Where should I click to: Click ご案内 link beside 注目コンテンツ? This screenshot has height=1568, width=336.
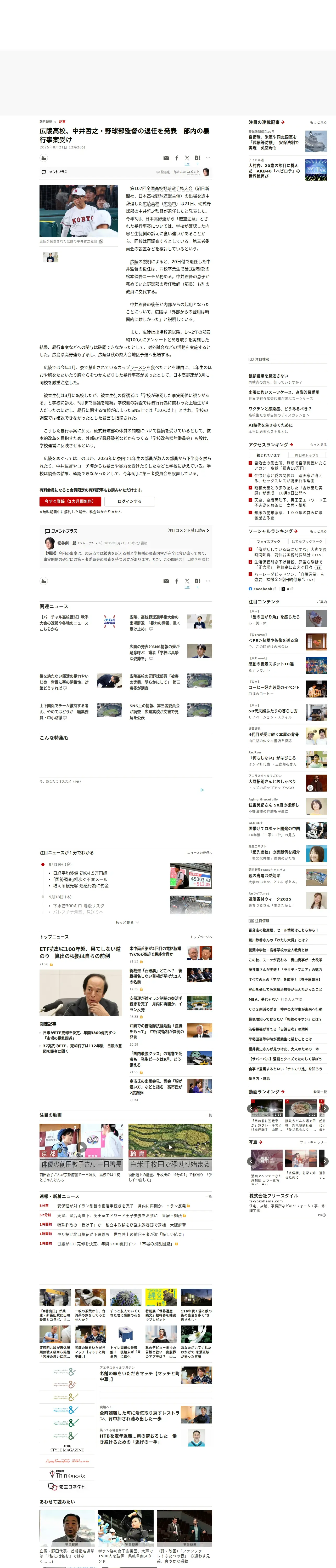321,602
